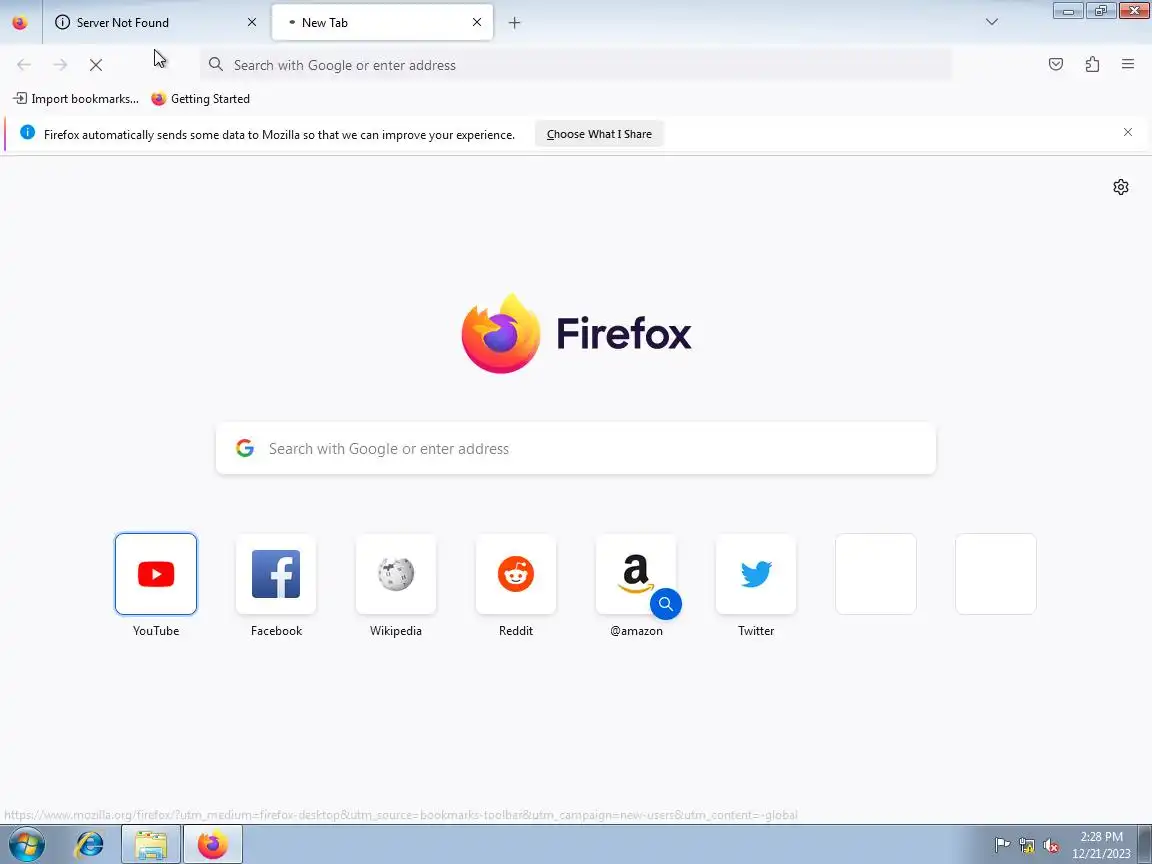Click the first empty shortcut tile after Twitter
This screenshot has width=1152, height=864.
(876, 574)
